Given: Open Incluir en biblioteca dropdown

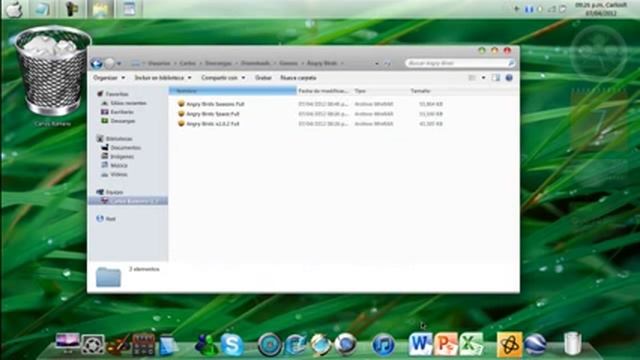Looking at the screenshot, I should (x=163, y=78).
